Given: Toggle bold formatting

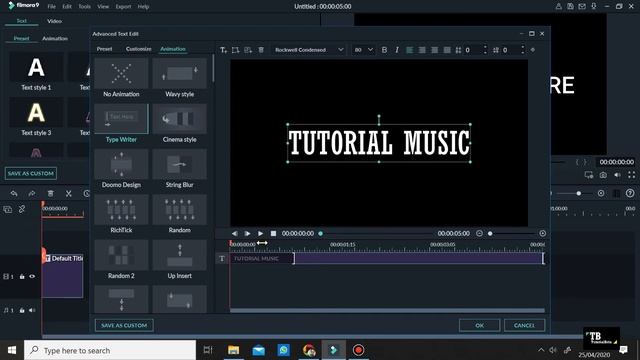Looking at the screenshot, I should pos(384,50).
